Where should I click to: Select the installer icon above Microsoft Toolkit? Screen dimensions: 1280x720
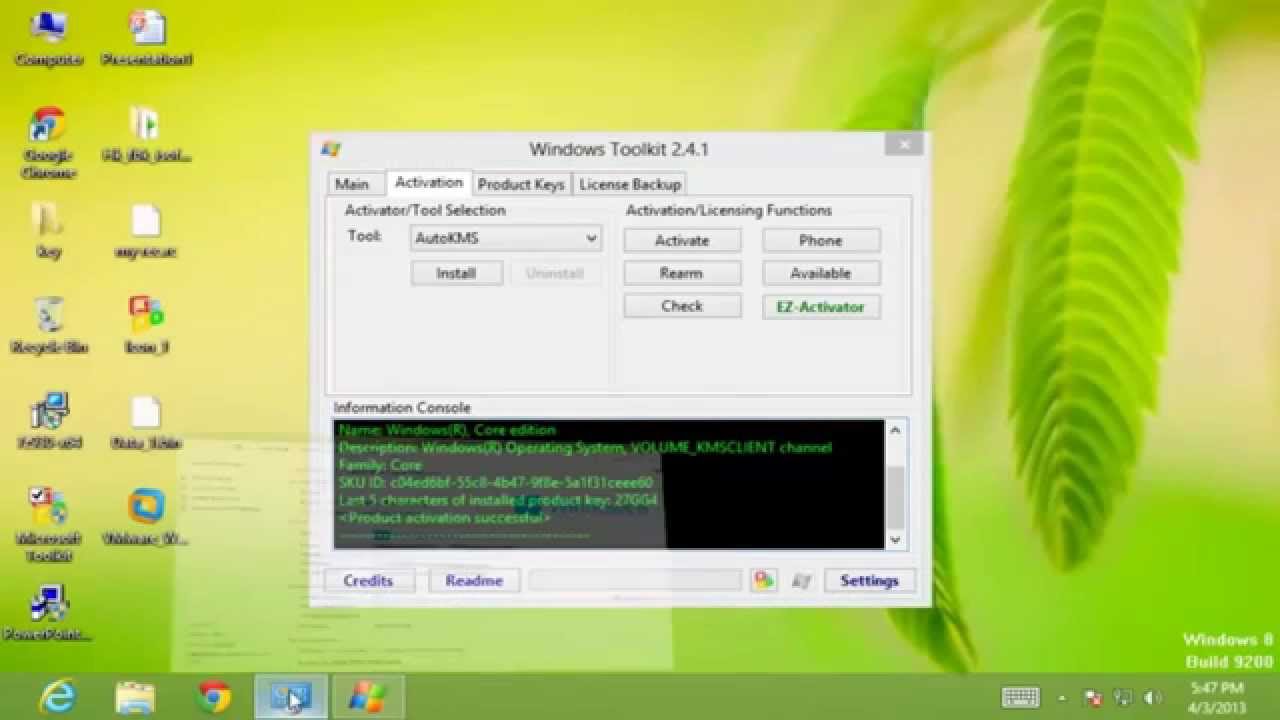[x=48, y=420]
